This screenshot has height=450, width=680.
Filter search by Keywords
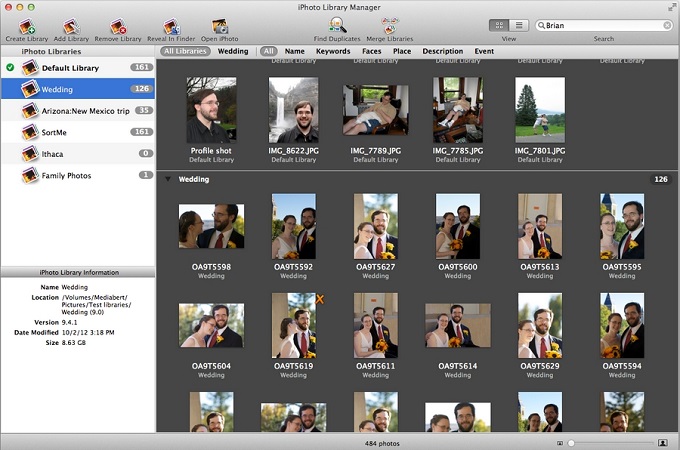coord(333,51)
